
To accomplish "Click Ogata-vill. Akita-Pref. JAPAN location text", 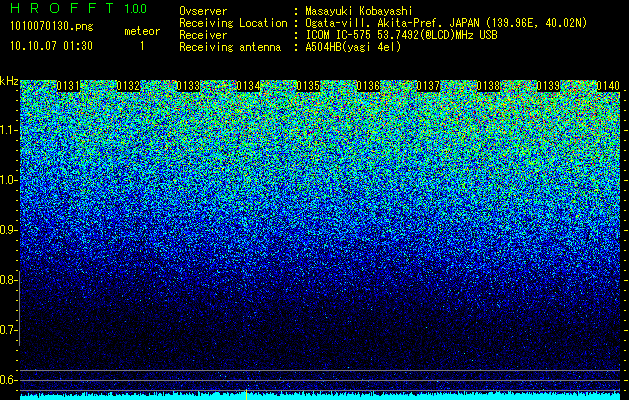I will [446, 23].
